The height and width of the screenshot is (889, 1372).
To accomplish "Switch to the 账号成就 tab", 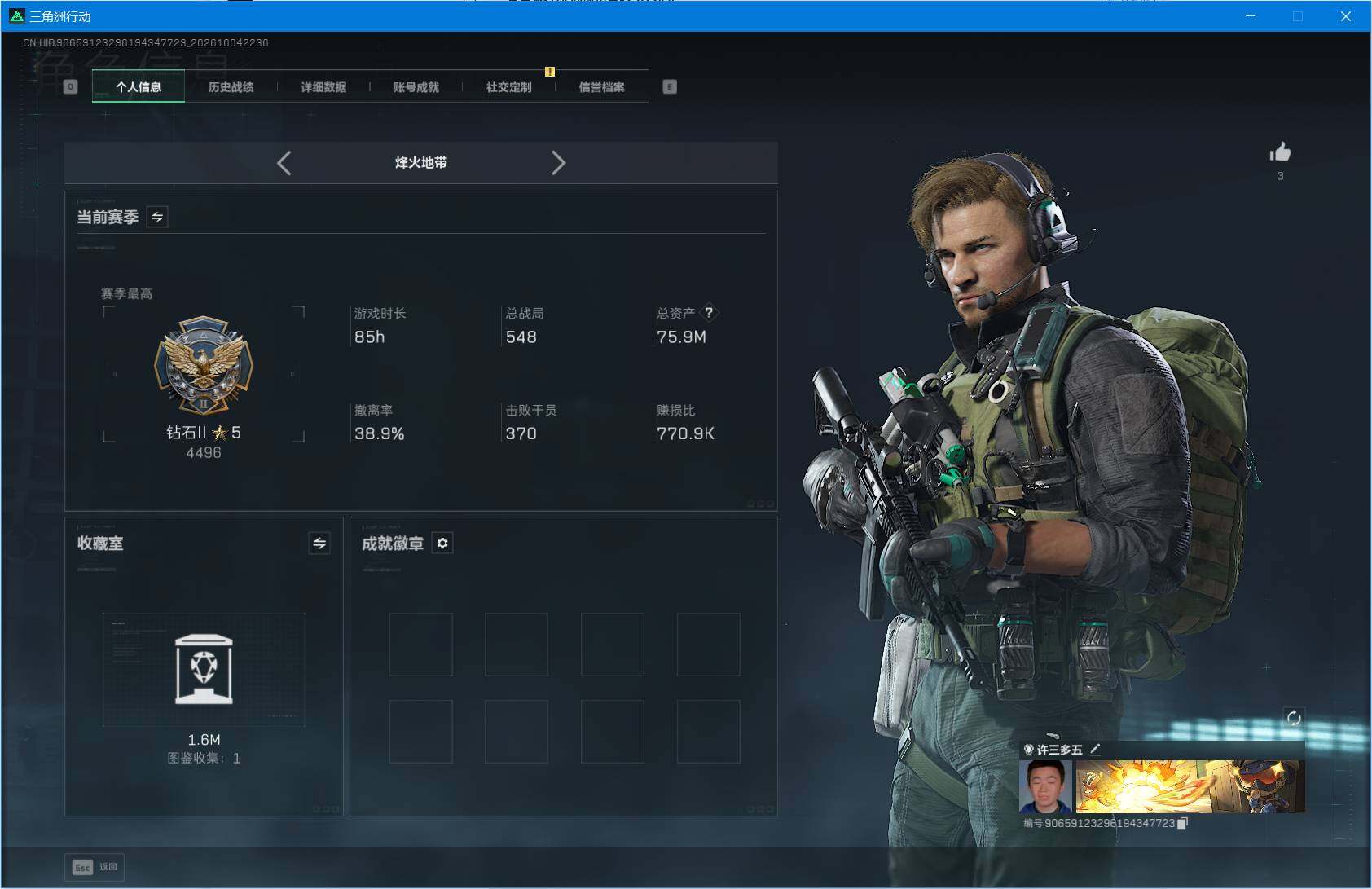I will (416, 87).
